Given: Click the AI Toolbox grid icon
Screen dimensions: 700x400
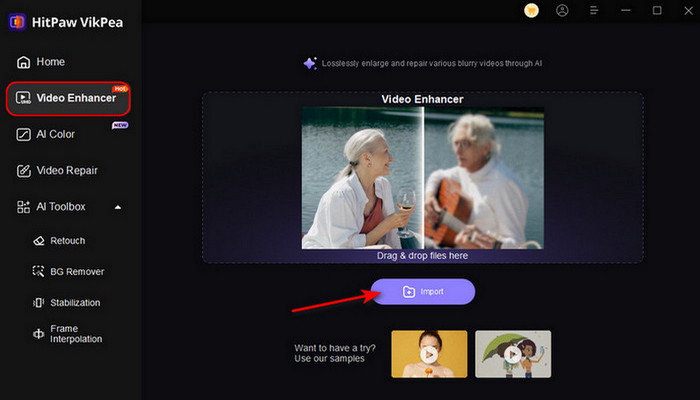Looking at the screenshot, I should coord(23,207).
